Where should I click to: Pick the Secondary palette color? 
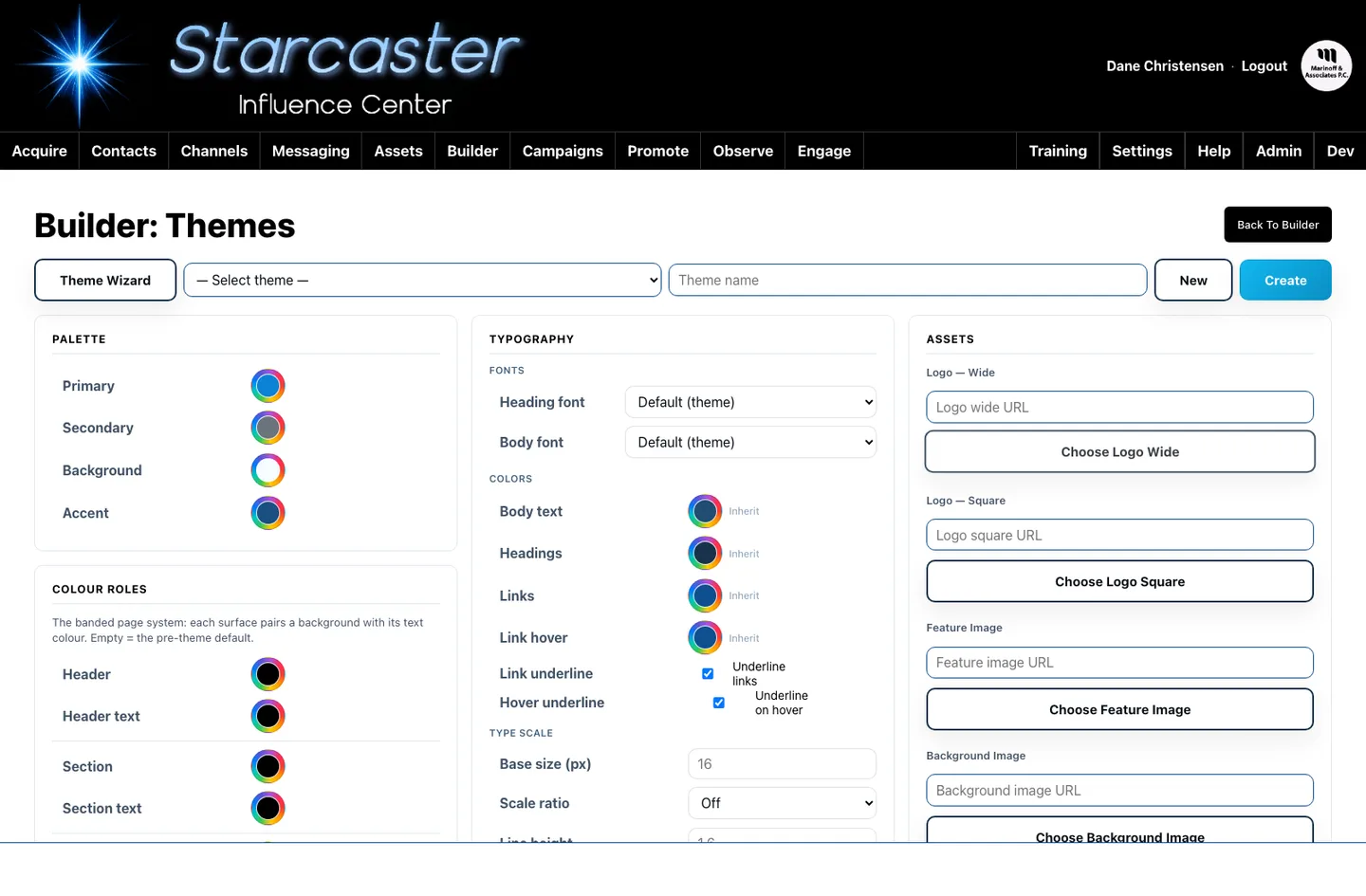pos(268,428)
